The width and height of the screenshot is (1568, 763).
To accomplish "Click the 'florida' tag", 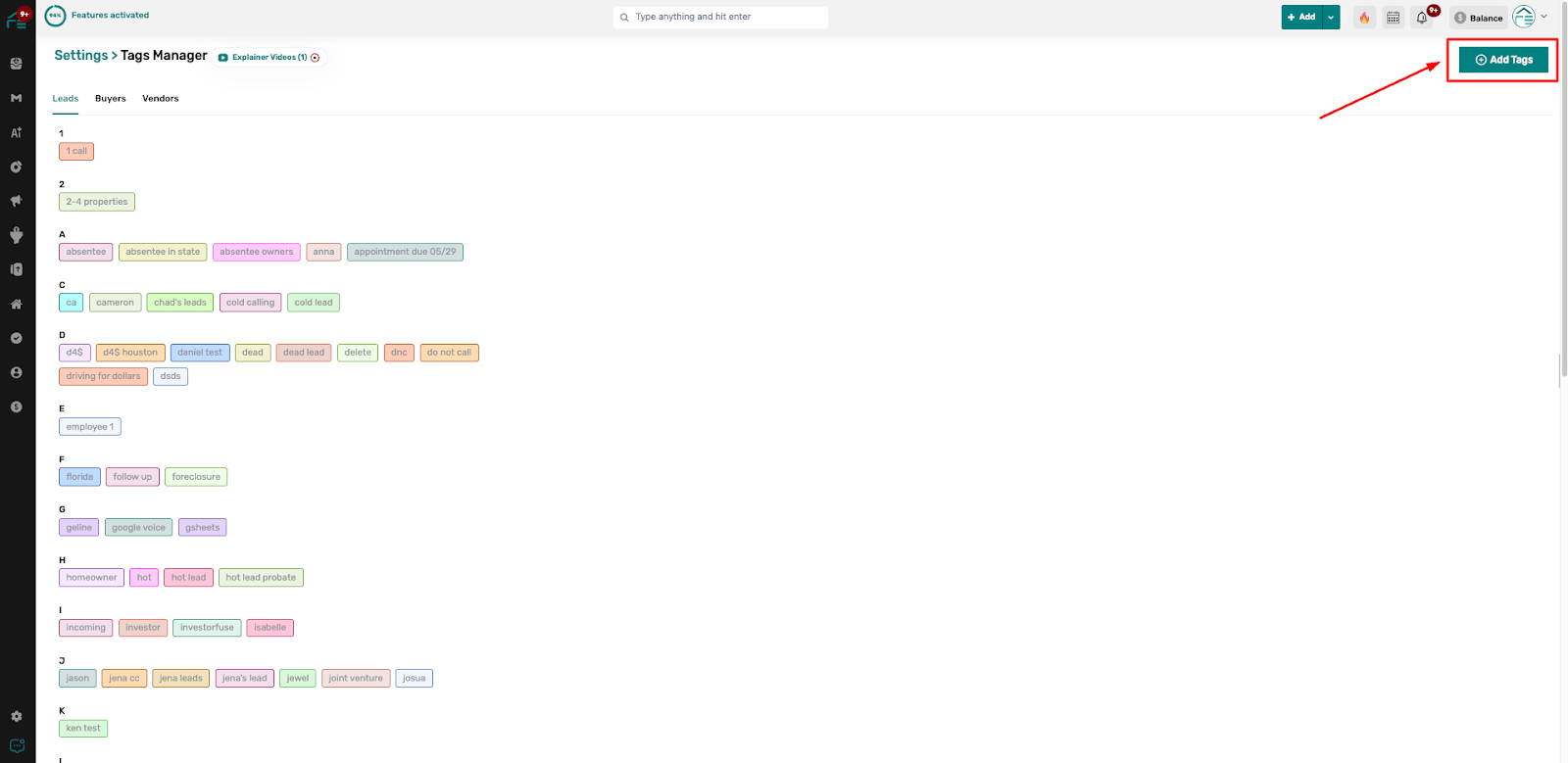I will (79, 477).
